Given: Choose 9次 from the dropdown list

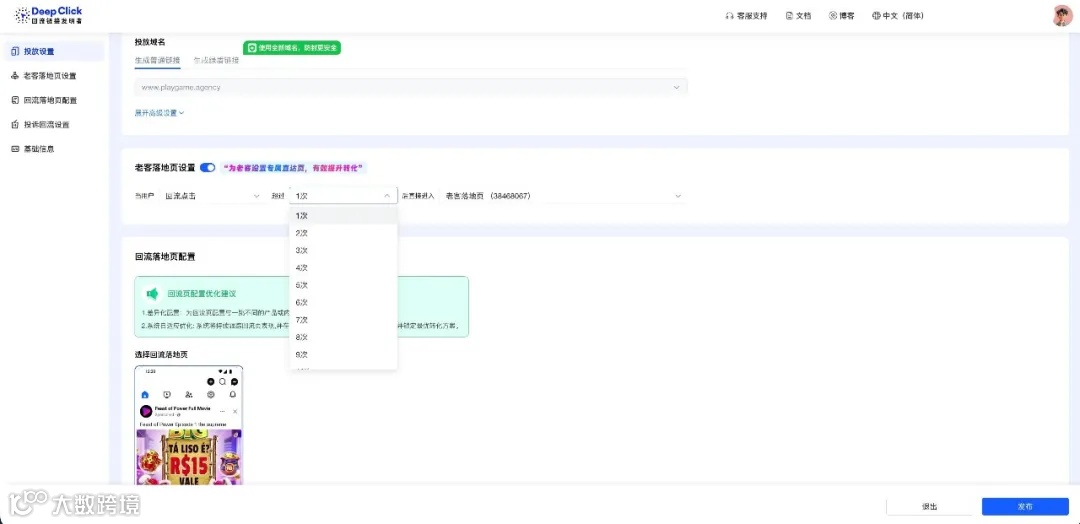Looking at the screenshot, I should pyautogui.click(x=343, y=355).
